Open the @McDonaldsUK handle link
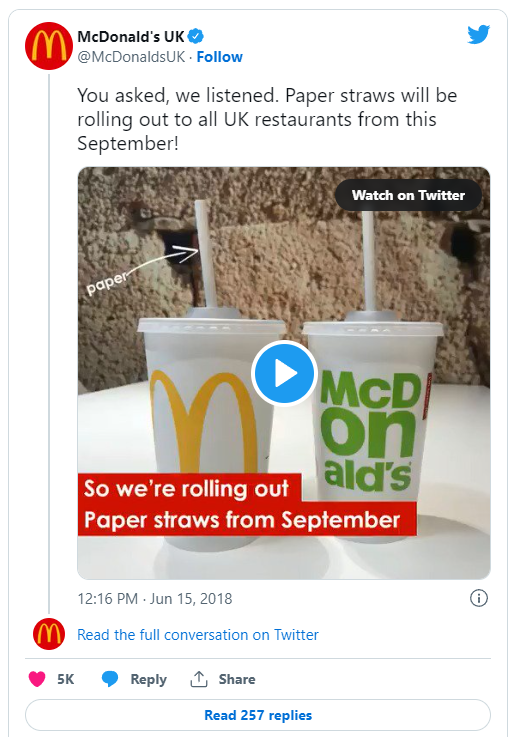The image size is (529, 737). (x=131, y=57)
